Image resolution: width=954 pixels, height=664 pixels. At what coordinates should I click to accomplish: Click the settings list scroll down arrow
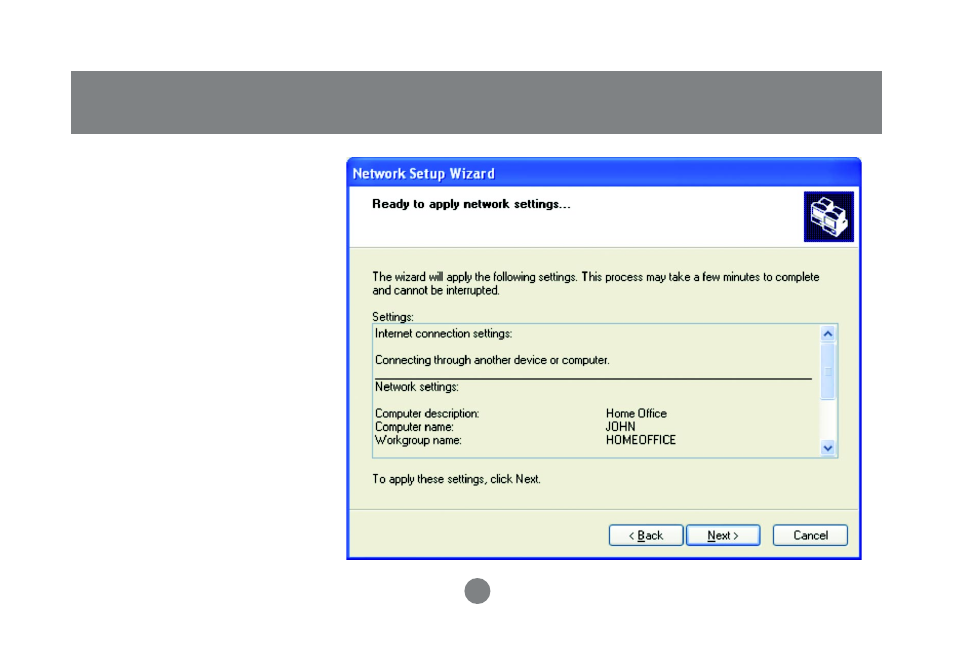827,448
